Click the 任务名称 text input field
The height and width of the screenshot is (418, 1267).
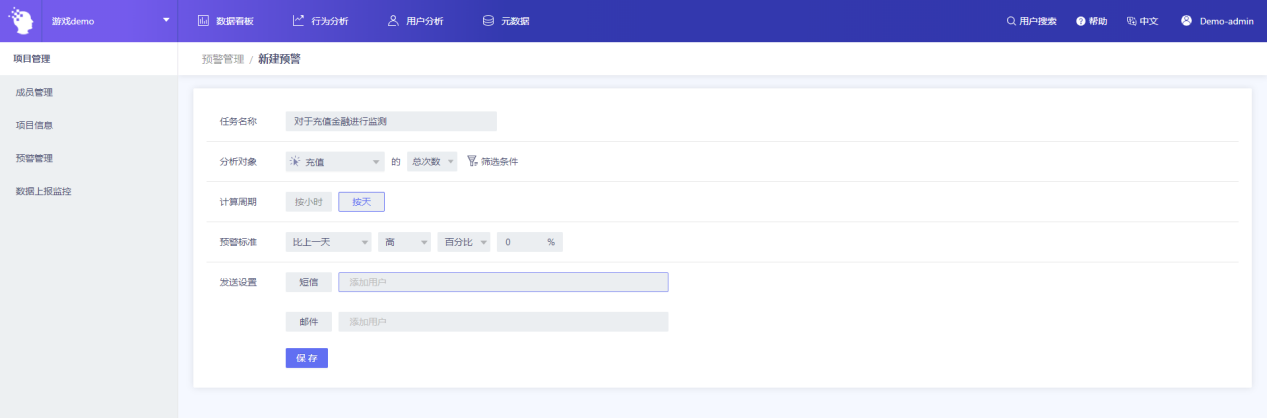click(x=390, y=121)
